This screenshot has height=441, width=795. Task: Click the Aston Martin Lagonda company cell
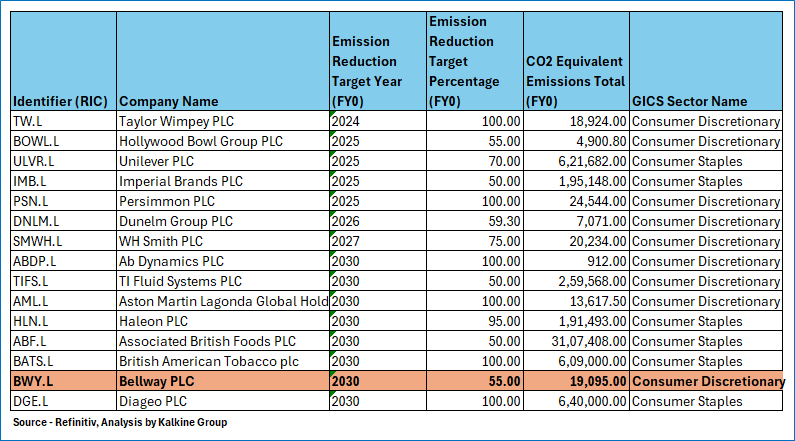[x=222, y=301]
